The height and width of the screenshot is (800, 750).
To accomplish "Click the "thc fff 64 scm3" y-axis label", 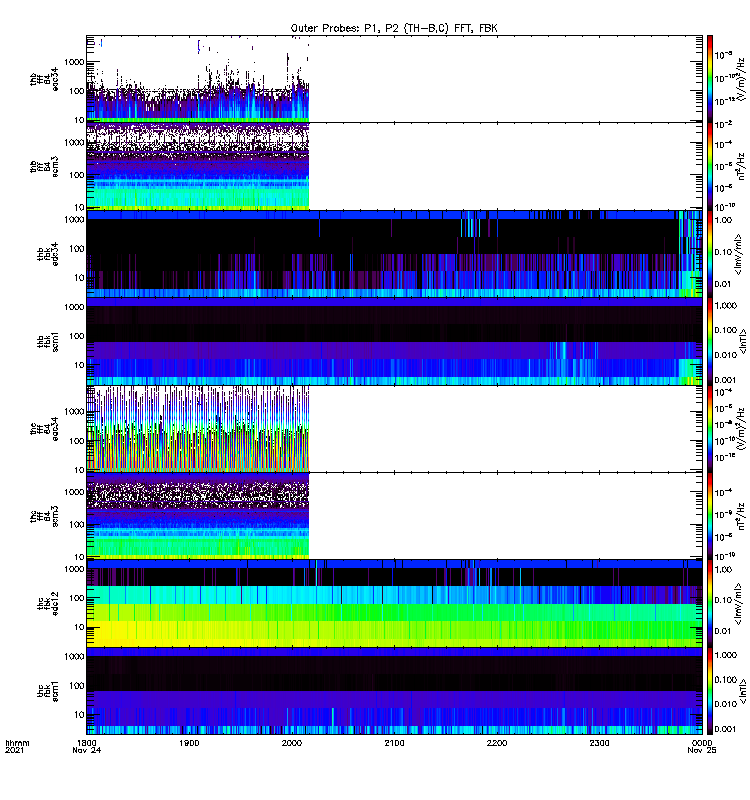I will [44, 516].
